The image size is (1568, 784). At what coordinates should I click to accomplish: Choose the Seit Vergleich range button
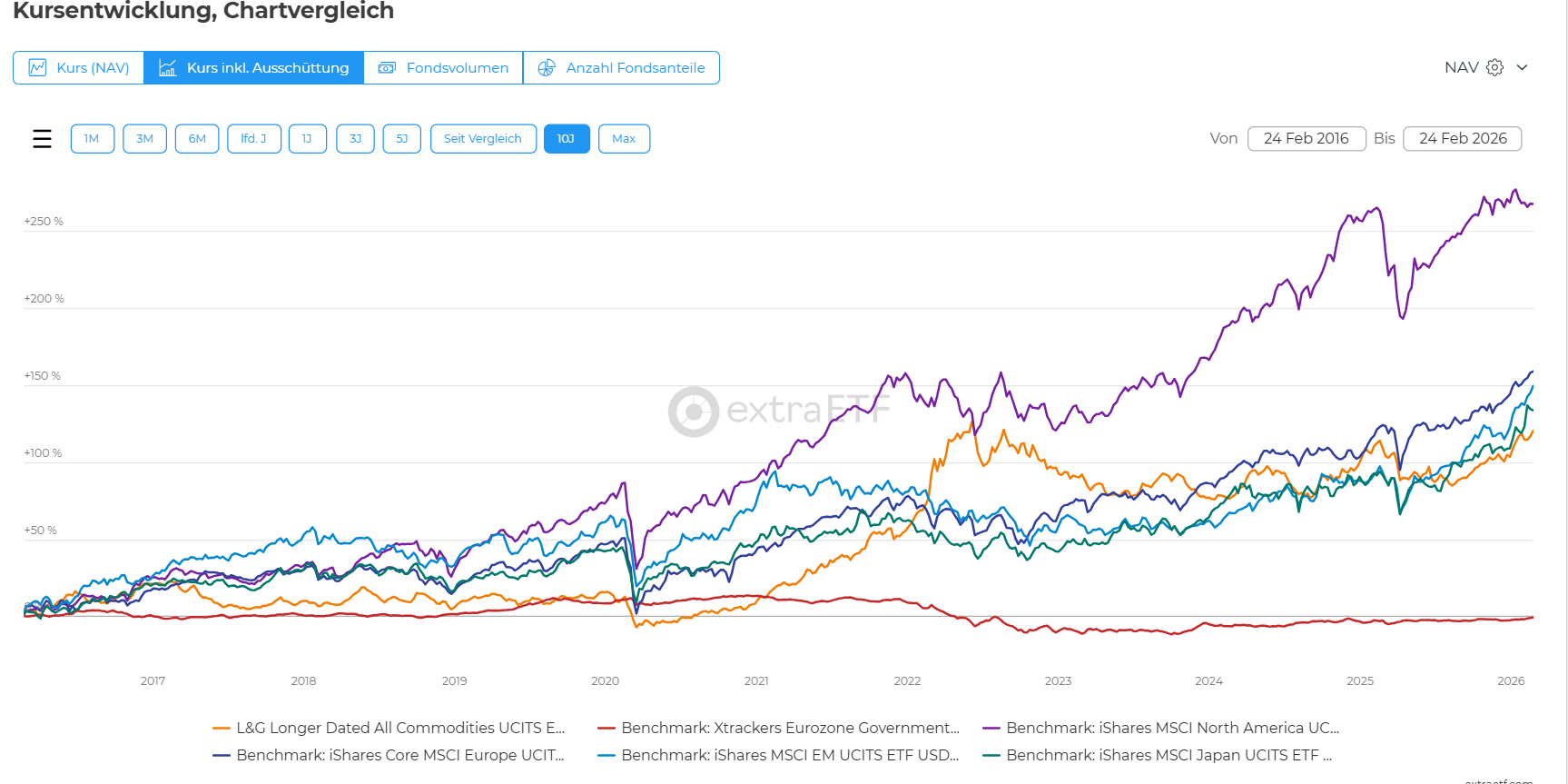point(483,139)
